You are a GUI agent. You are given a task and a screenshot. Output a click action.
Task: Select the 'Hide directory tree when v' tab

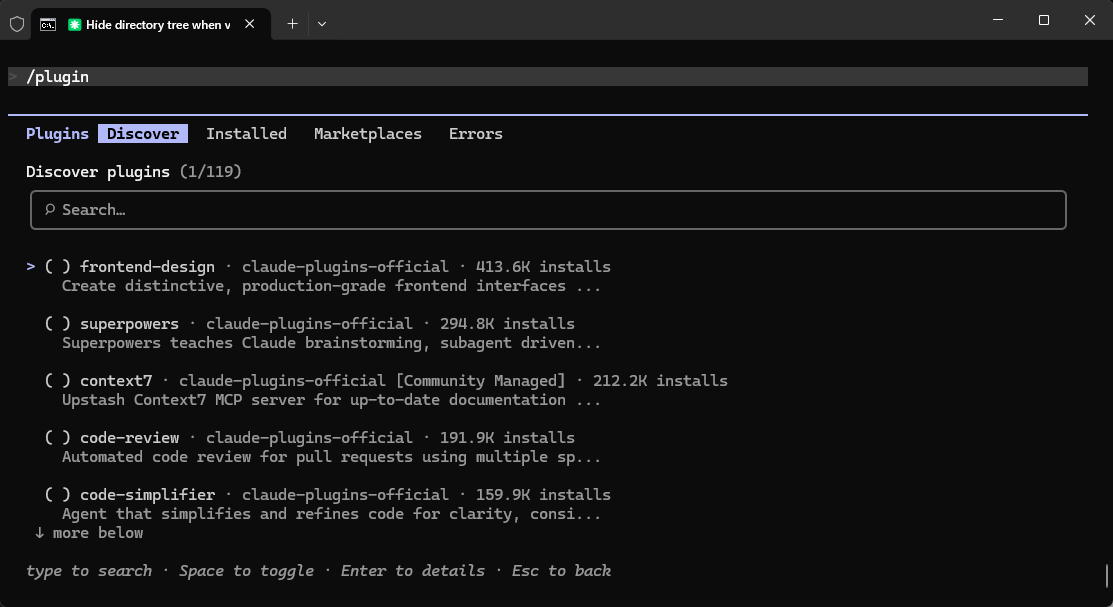tap(150, 24)
